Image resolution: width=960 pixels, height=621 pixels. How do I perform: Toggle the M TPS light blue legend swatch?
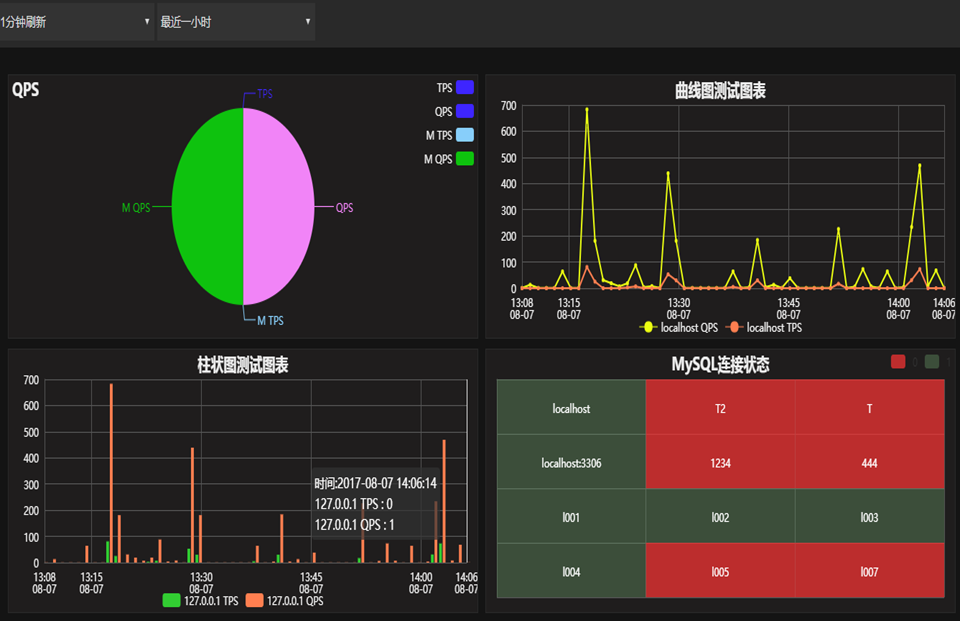[x=465, y=135]
